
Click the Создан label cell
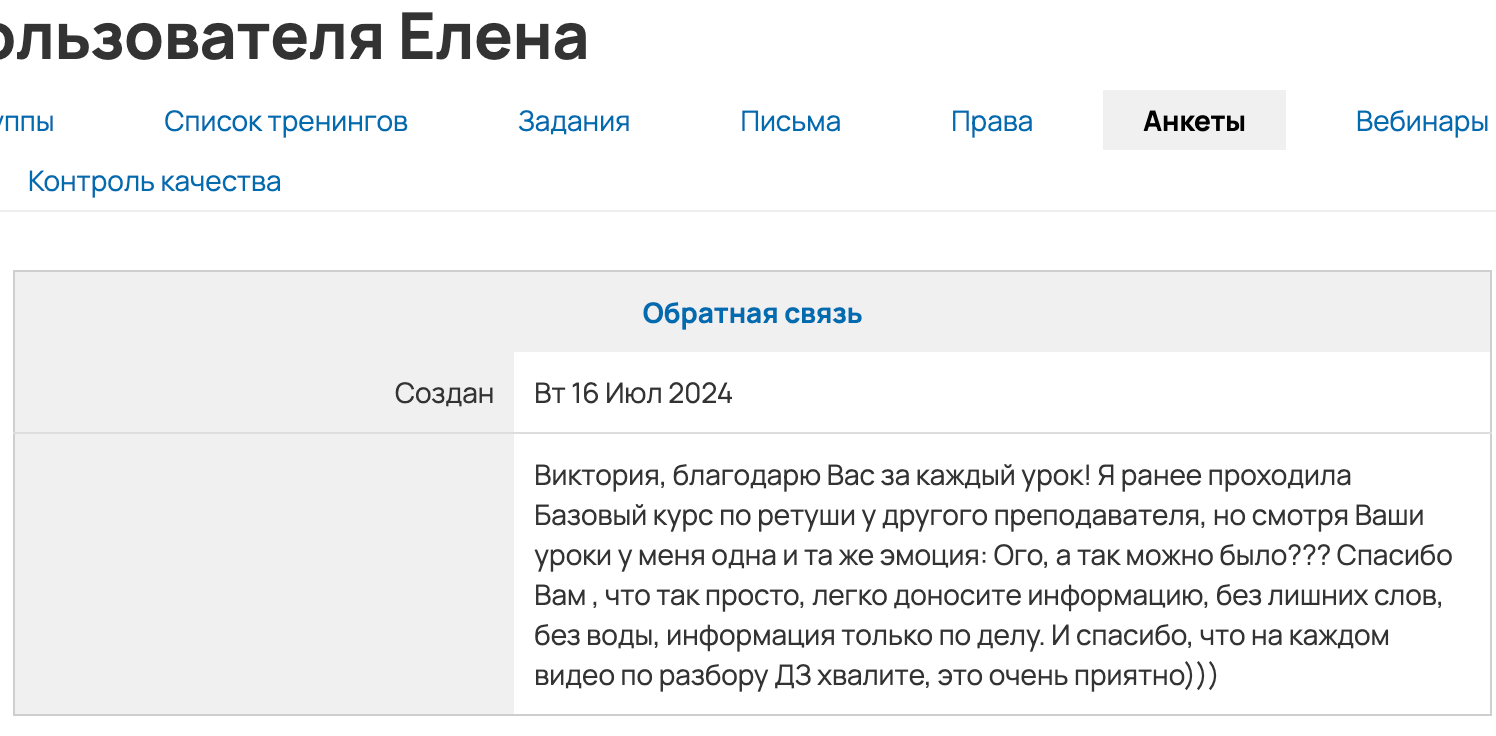pyautogui.click(x=445, y=393)
